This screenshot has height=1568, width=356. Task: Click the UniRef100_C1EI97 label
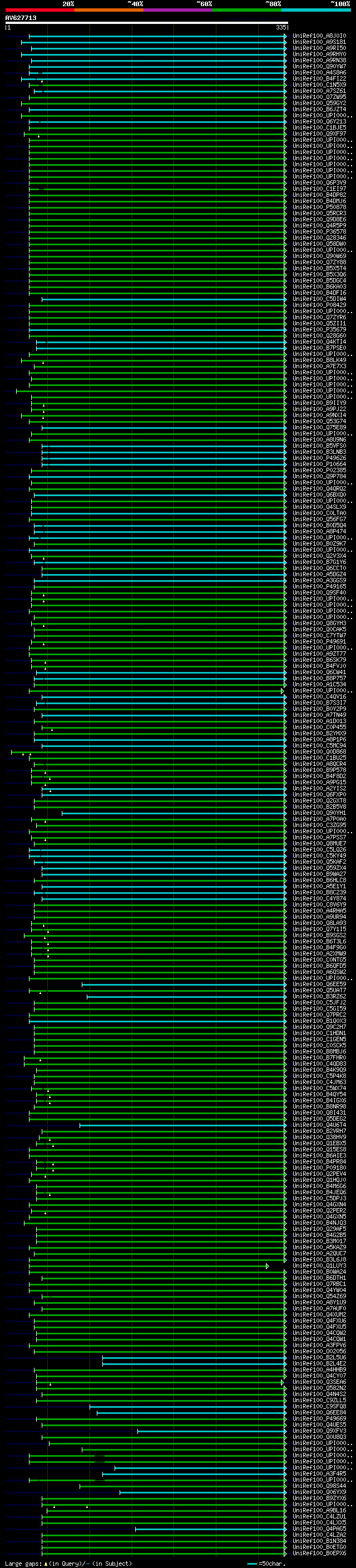(x=319, y=189)
